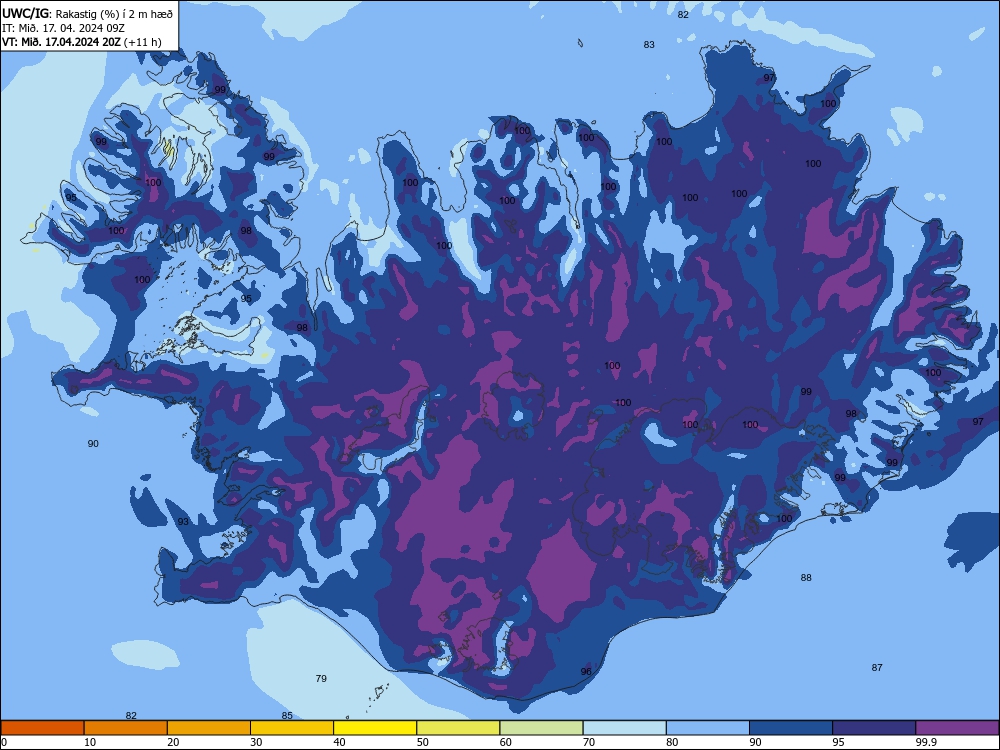This screenshot has height=750, width=1000.
Task: Click the '79' humidity value on the map
Action: (321, 679)
